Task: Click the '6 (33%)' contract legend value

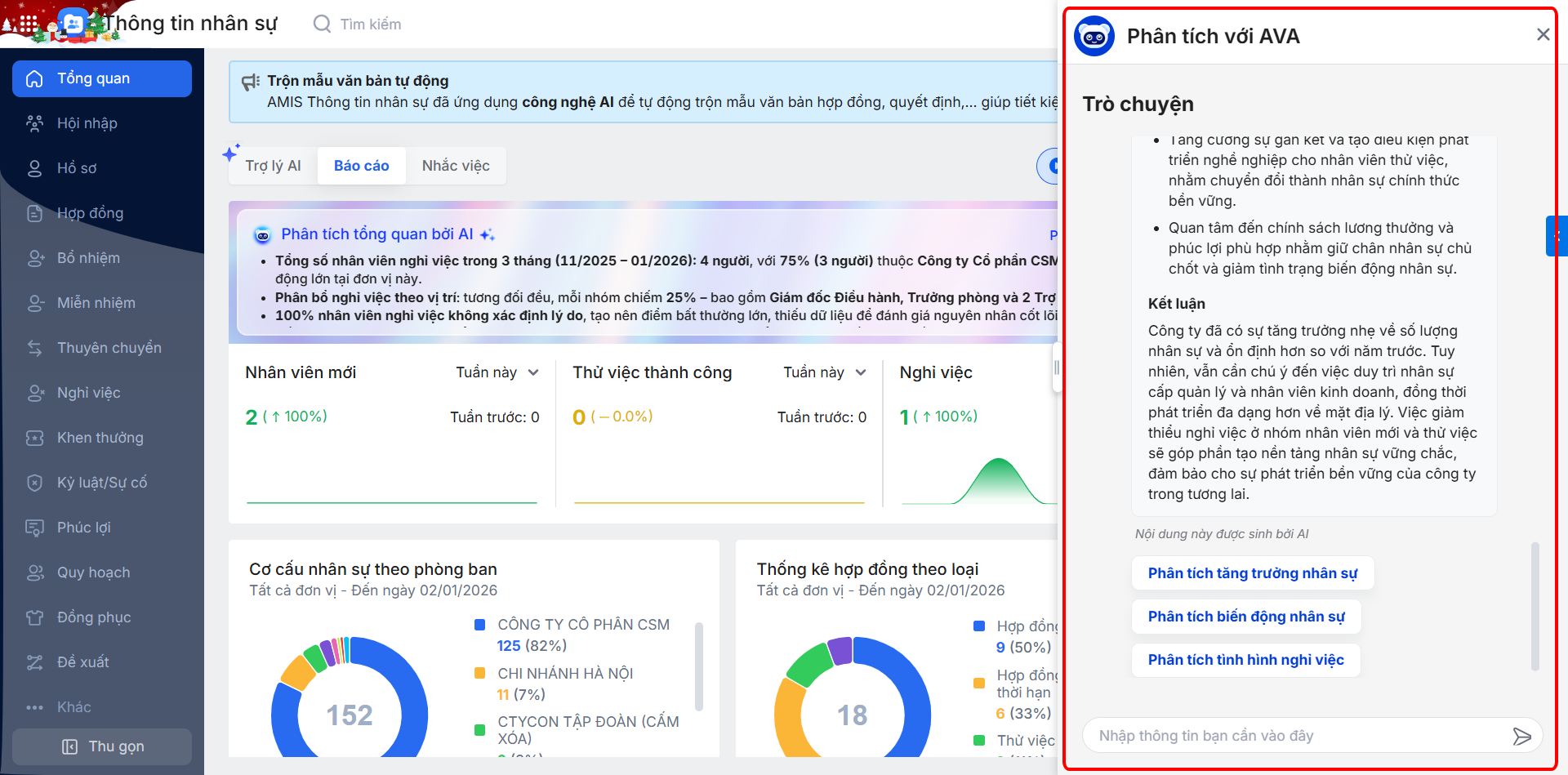Action: (1023, 714)
